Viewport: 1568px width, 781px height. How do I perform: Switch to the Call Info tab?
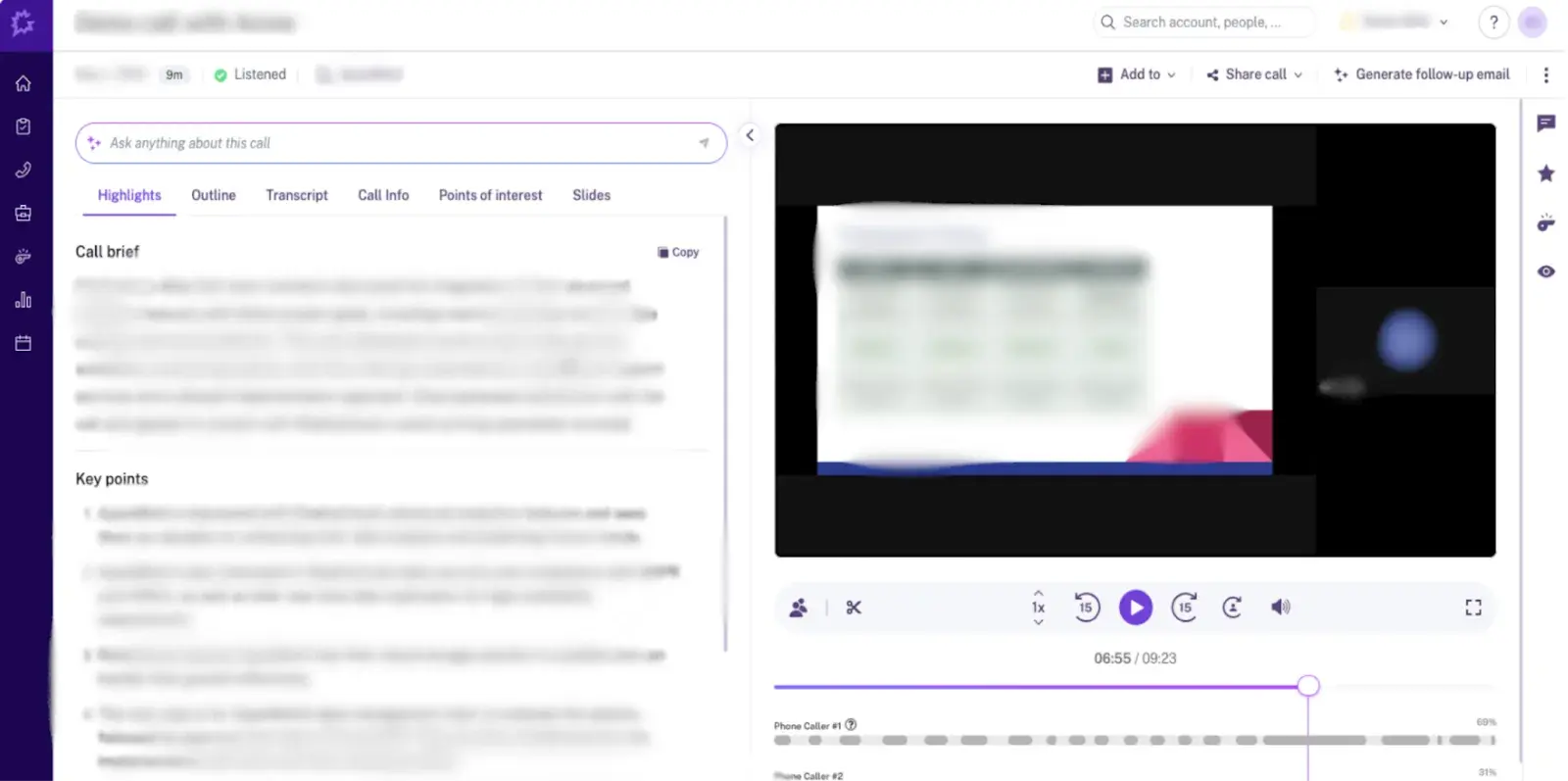[383, 195]
